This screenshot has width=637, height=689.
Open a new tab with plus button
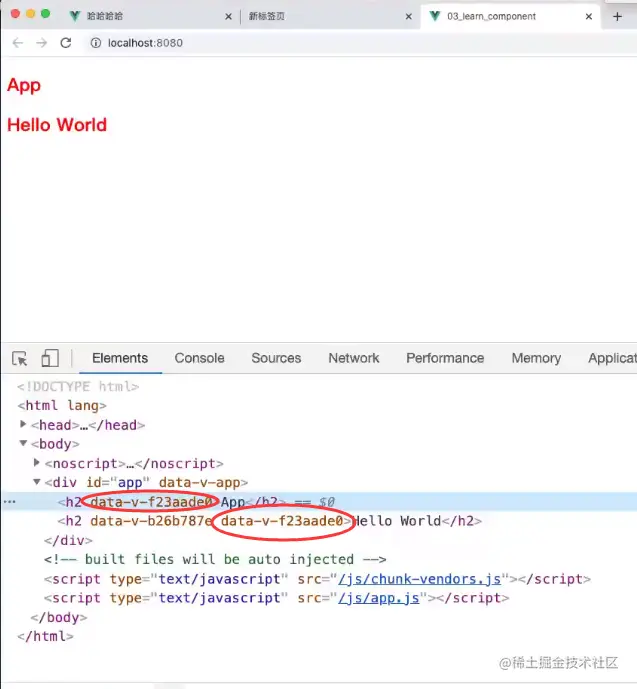617,16
